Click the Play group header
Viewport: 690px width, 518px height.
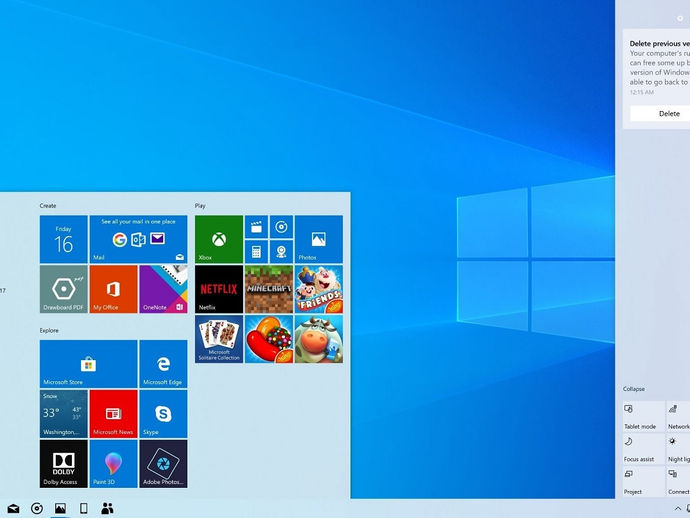200,206
